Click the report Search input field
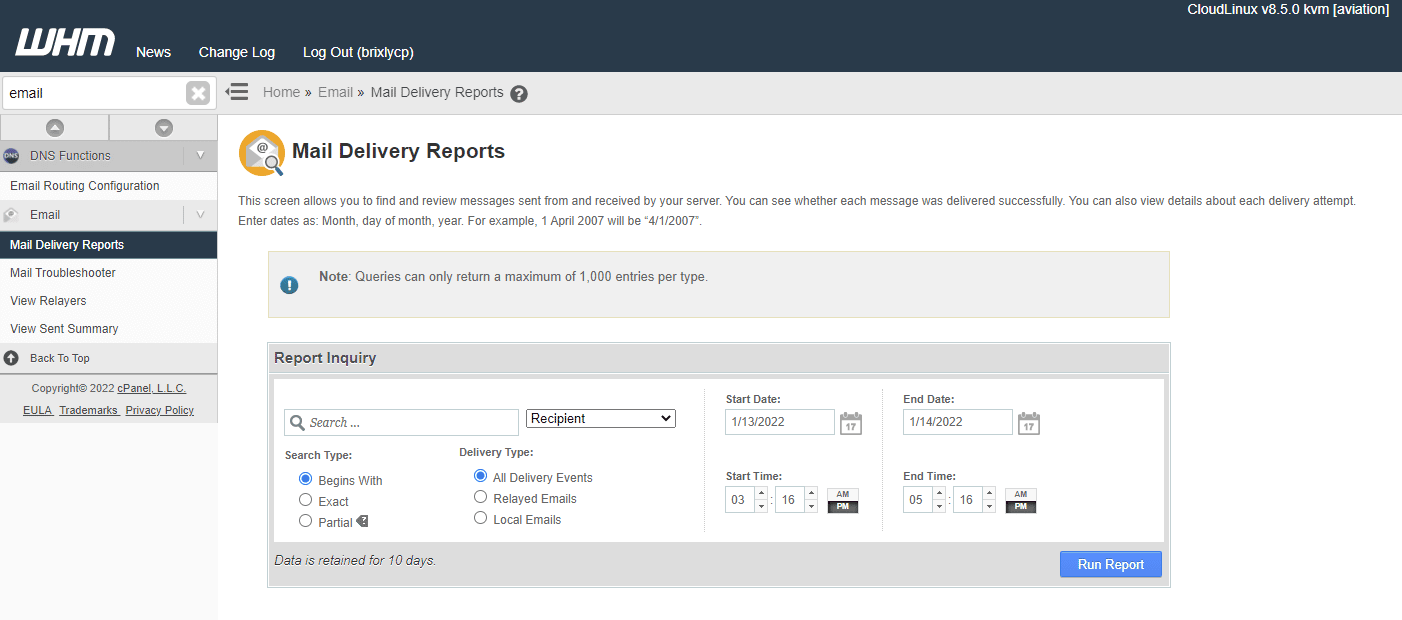Viewport: 1402px width, 620px height. point(401,422)
